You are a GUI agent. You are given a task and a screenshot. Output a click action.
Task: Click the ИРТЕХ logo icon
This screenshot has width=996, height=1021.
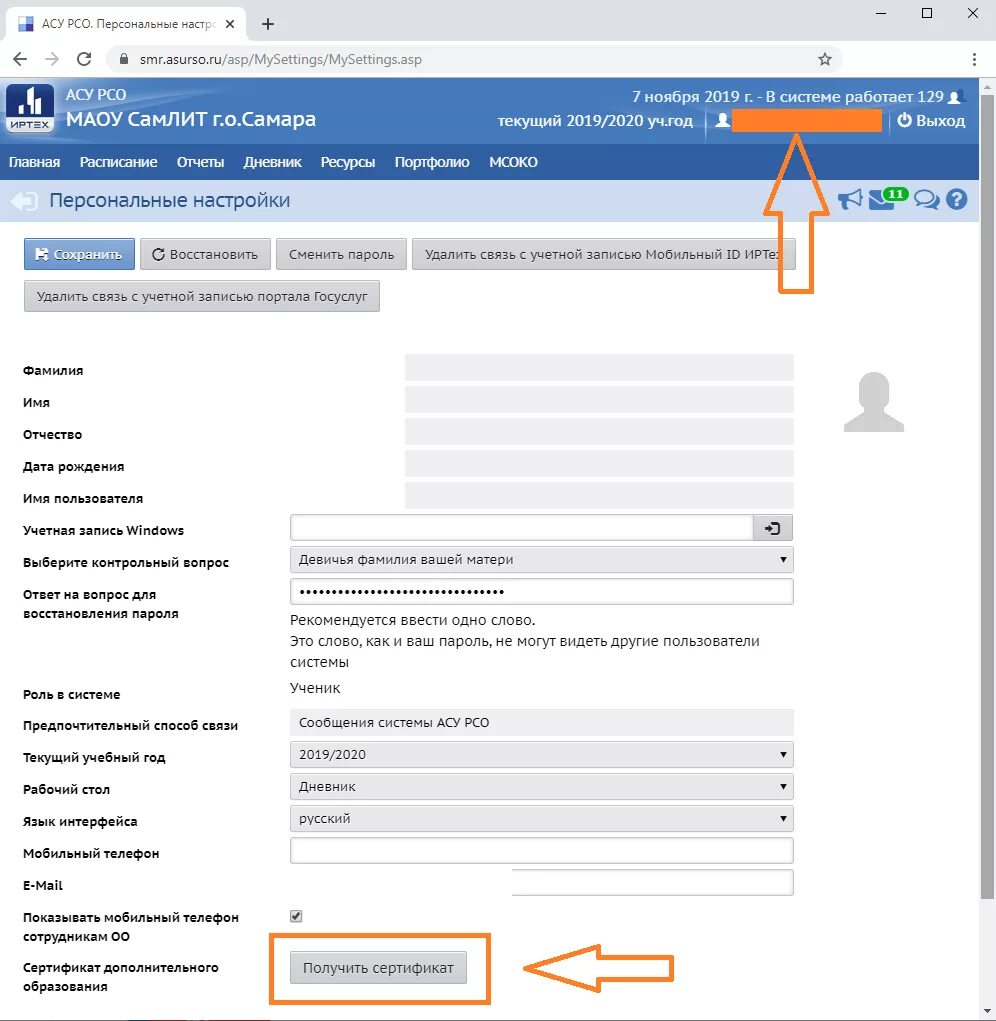click(30, 108)
